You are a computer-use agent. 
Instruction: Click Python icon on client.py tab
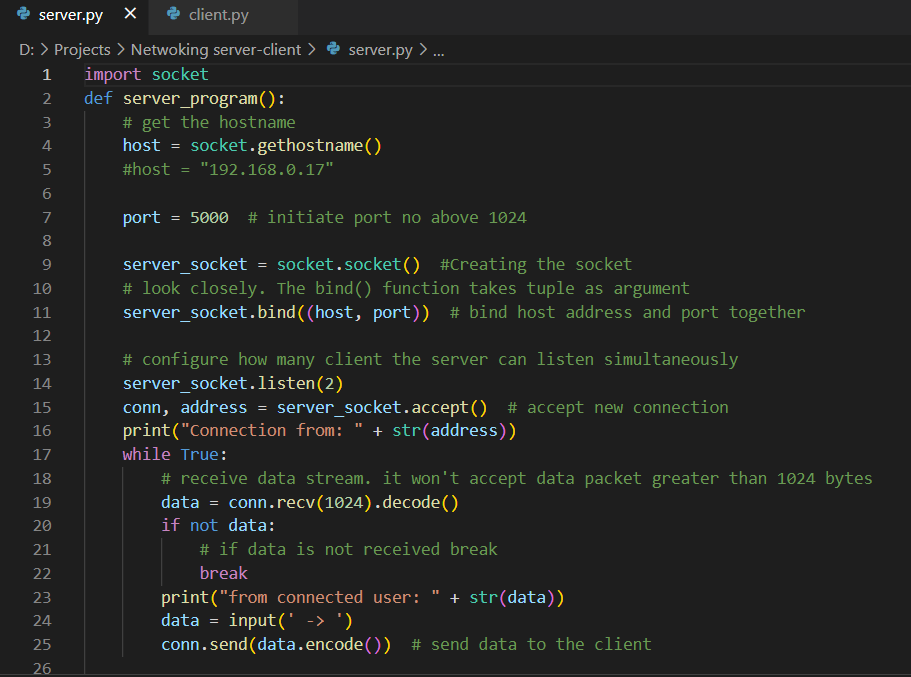coord(173,14)
